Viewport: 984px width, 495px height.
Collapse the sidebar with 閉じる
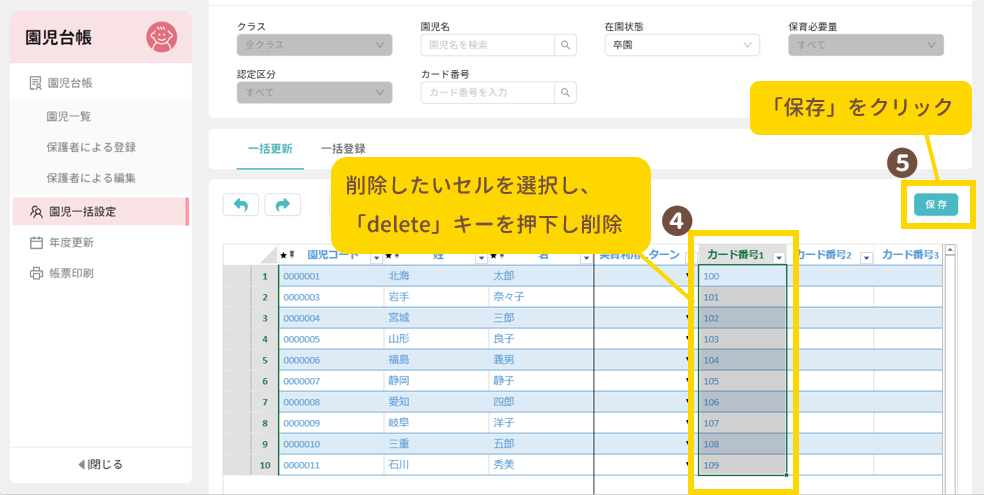(x=100, y=464)
